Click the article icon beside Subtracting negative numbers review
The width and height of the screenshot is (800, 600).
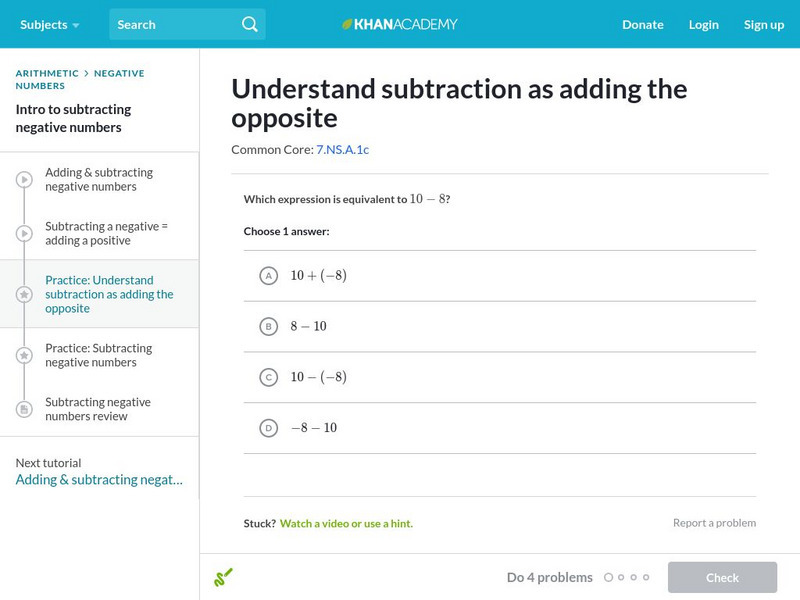(x=24, y=410)
